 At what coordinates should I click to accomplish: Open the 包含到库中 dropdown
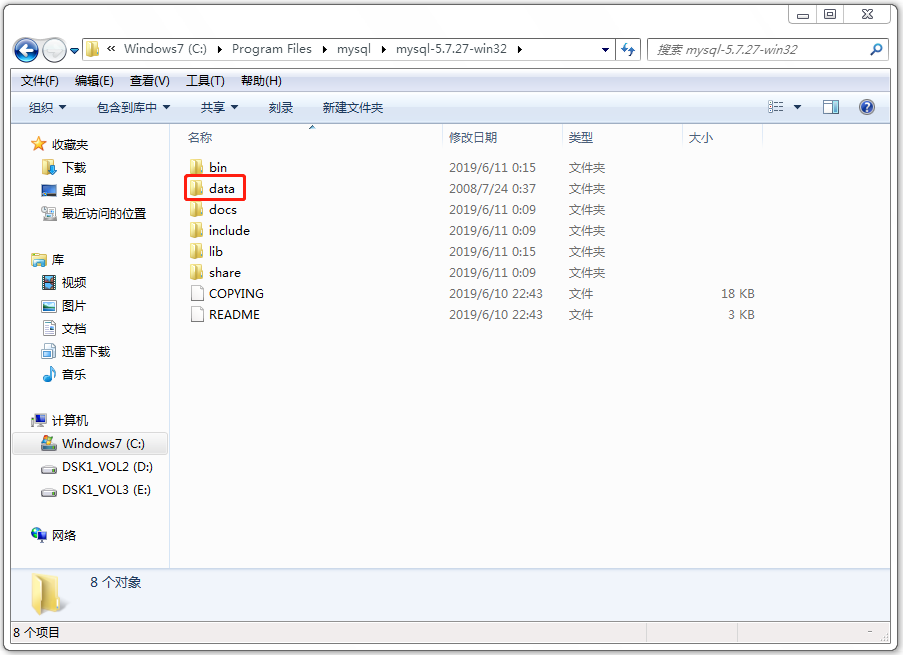(x=132, y=107)
